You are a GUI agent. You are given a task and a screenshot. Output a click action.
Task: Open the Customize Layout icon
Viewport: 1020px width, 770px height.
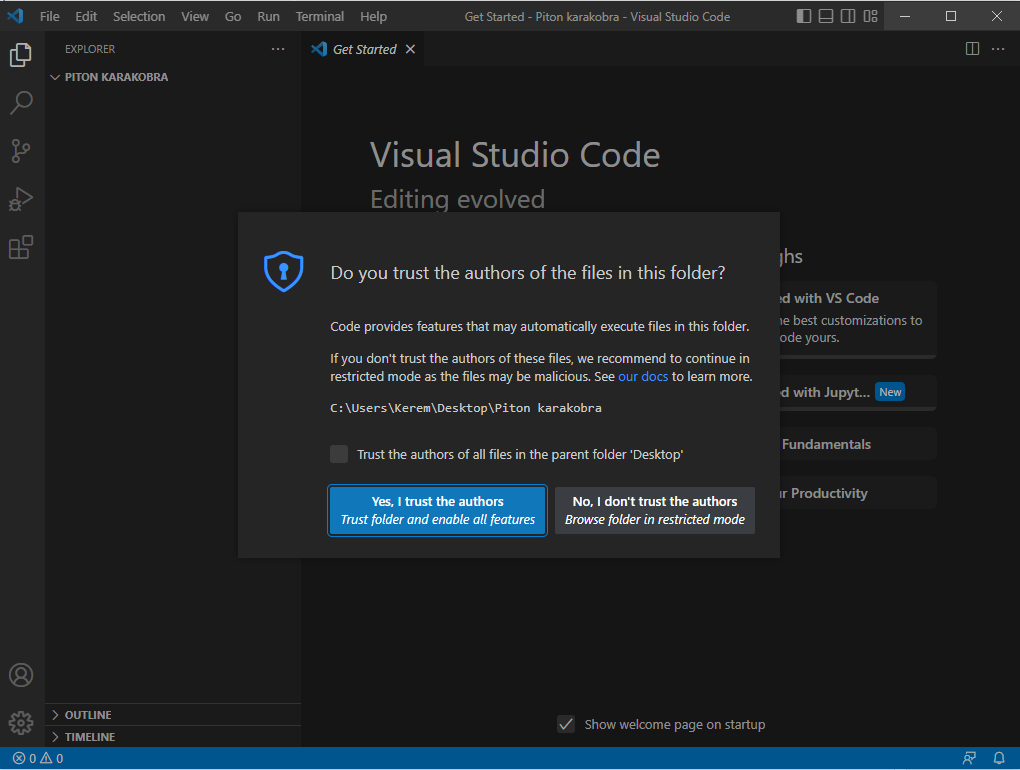coord(870,16)
